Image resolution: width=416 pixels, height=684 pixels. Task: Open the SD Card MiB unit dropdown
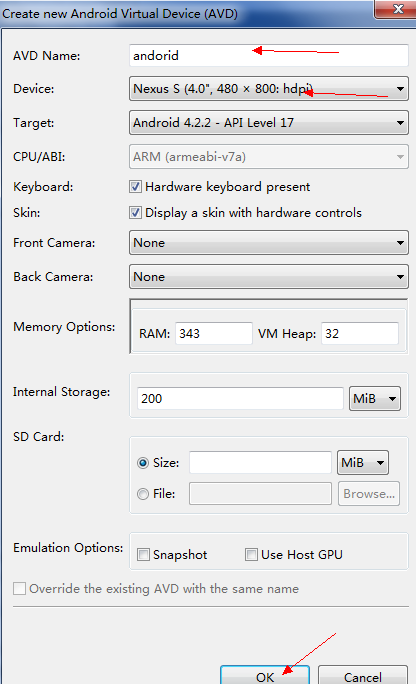[x=363, y=462]
